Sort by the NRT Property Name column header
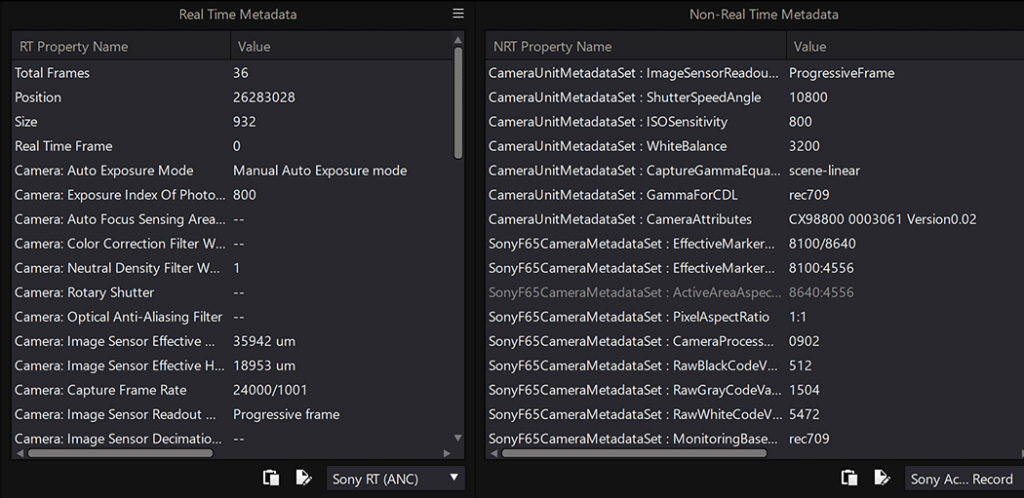The height and width of the screenshot is (498, 1024). [636, 47]
